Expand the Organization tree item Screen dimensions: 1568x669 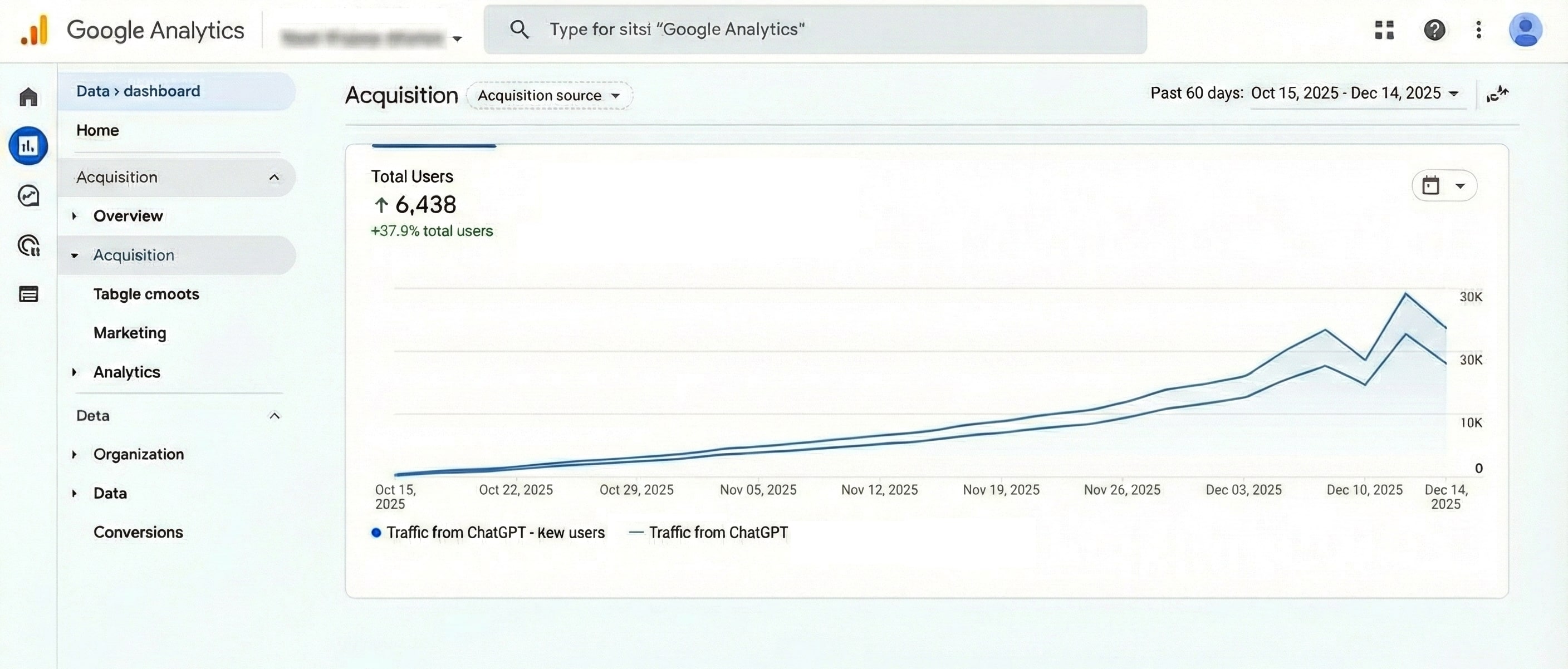74,454
